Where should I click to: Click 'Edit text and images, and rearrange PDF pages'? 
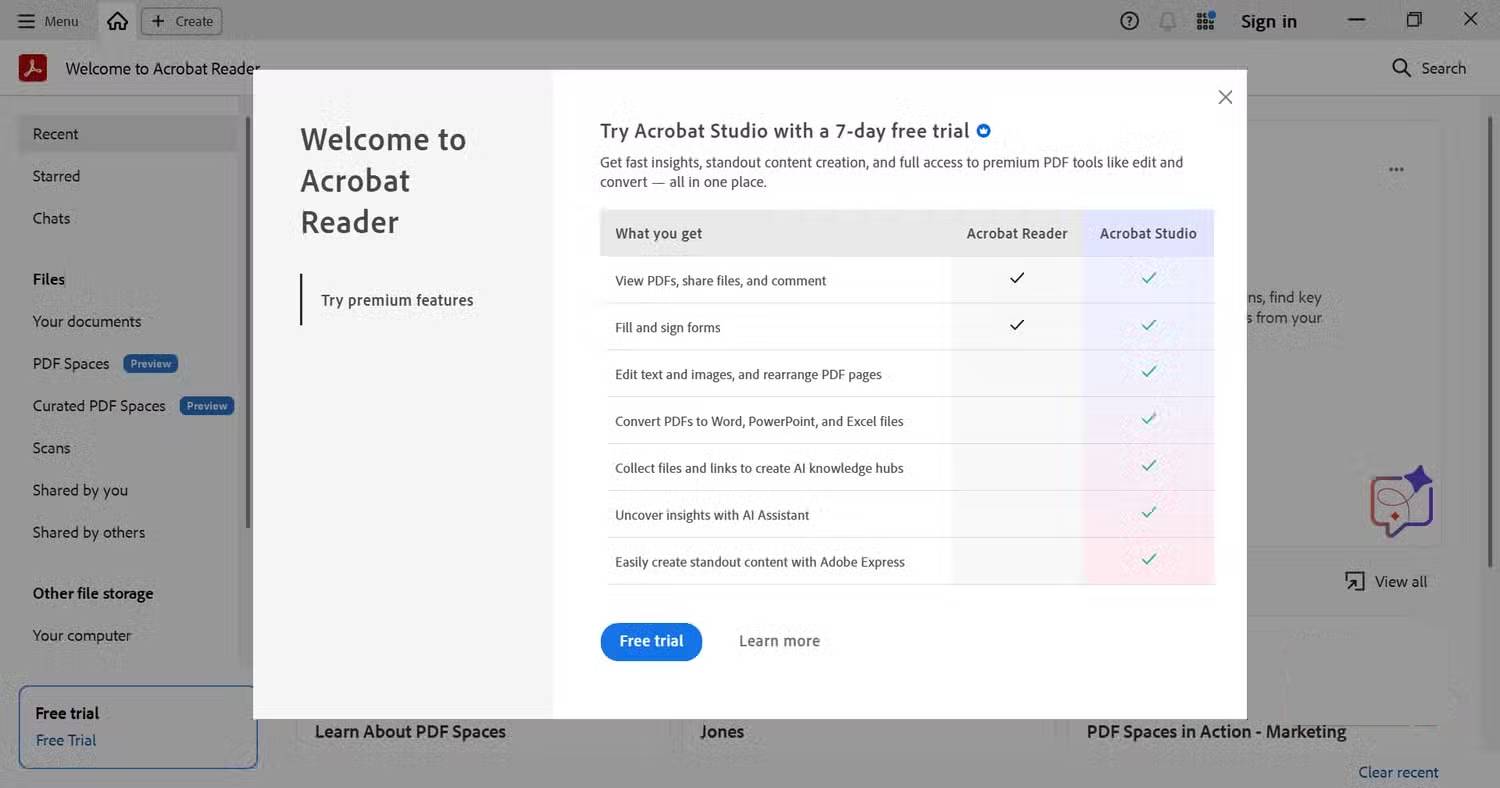pyautogui.click(x=748, y=374)
